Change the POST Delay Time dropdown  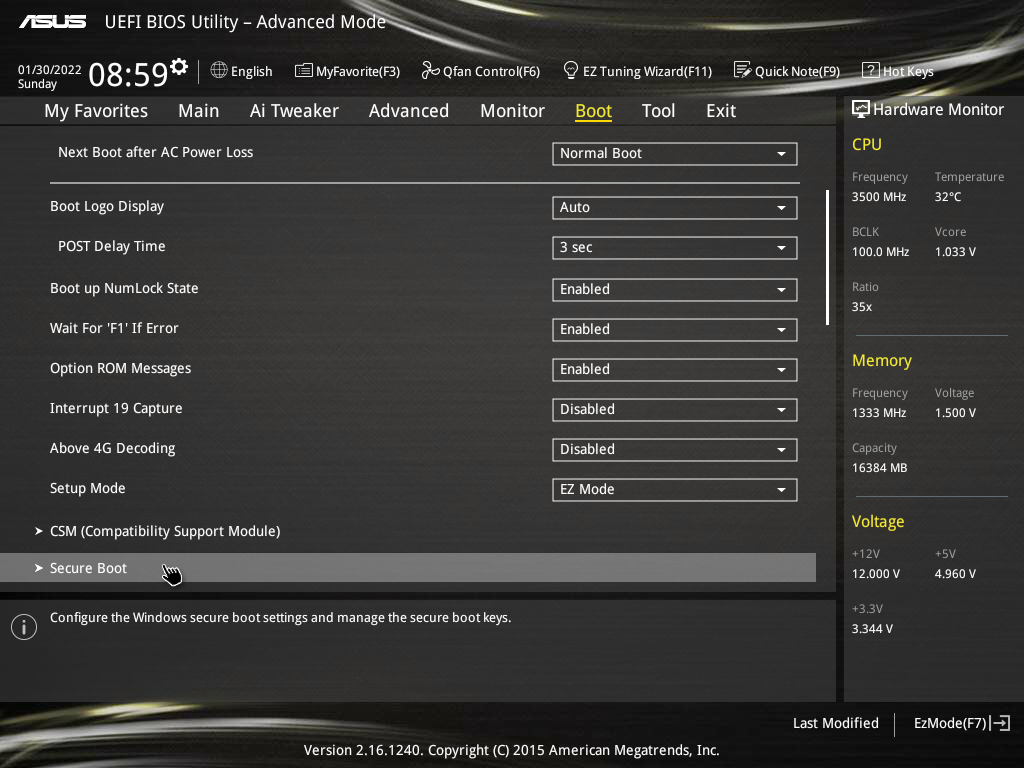(x=675, y=248)
